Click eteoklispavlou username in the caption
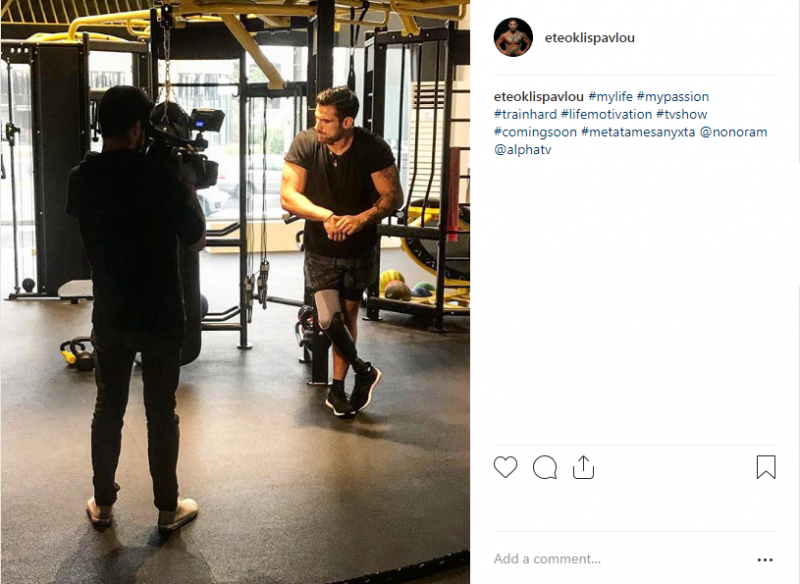 538,96
